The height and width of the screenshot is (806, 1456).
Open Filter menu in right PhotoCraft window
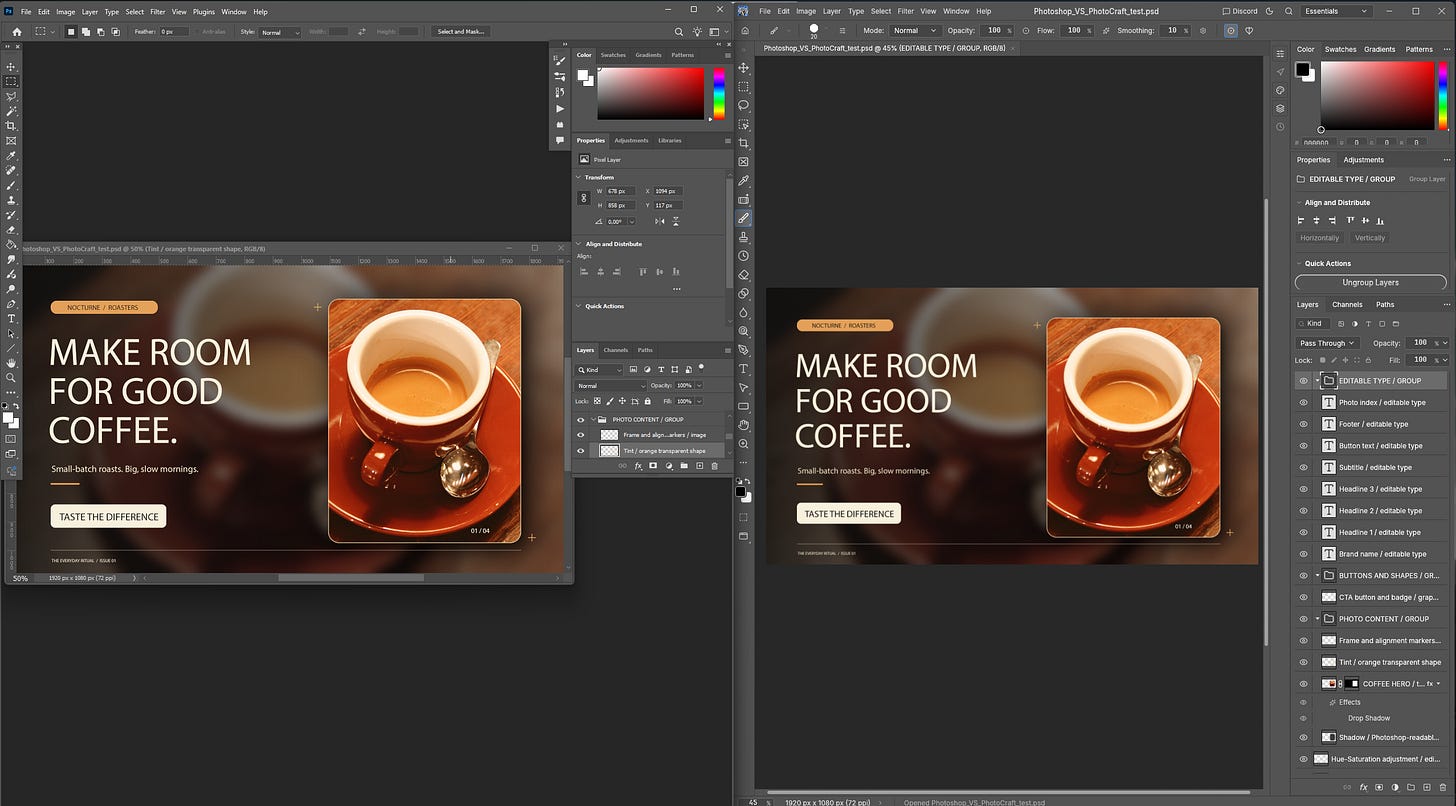pyautogui.click(x=906, y=11)
